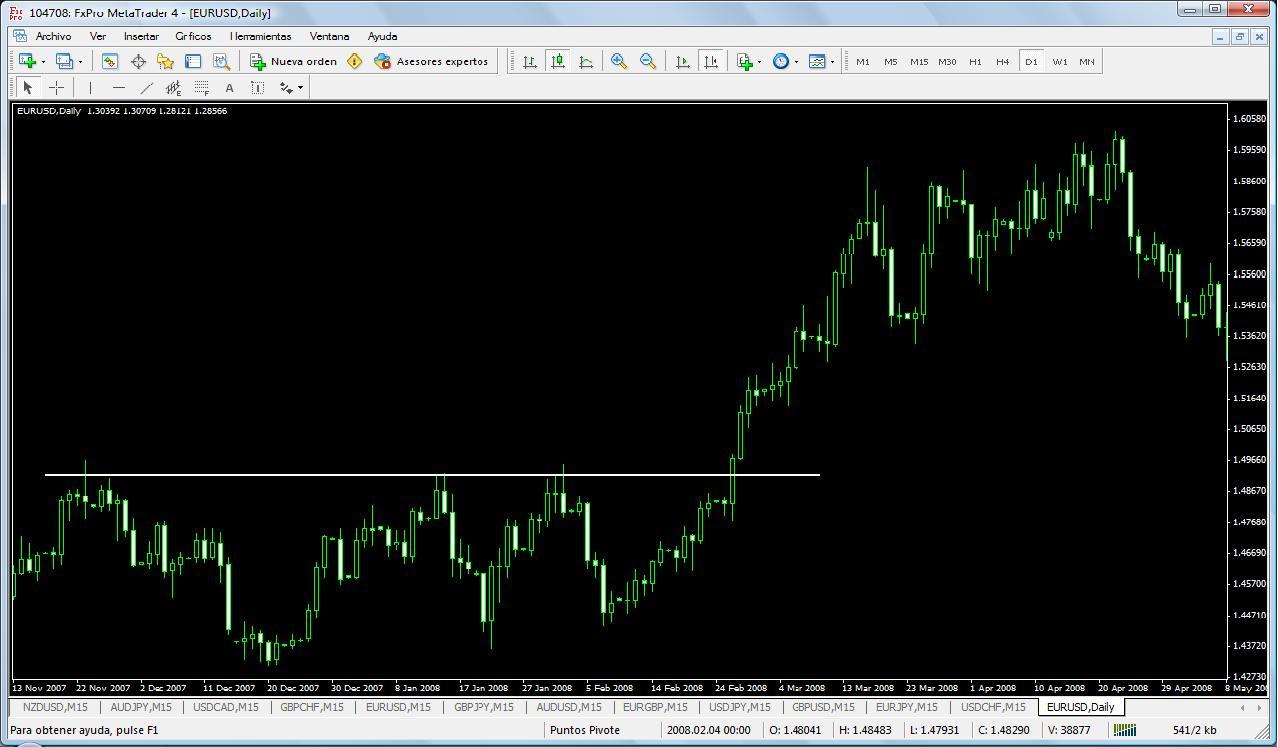Switch to the GBPJPY,M15 chart tab
Image resolution: width=1278 pixels, height=747 pixels.
pos(484,707)
